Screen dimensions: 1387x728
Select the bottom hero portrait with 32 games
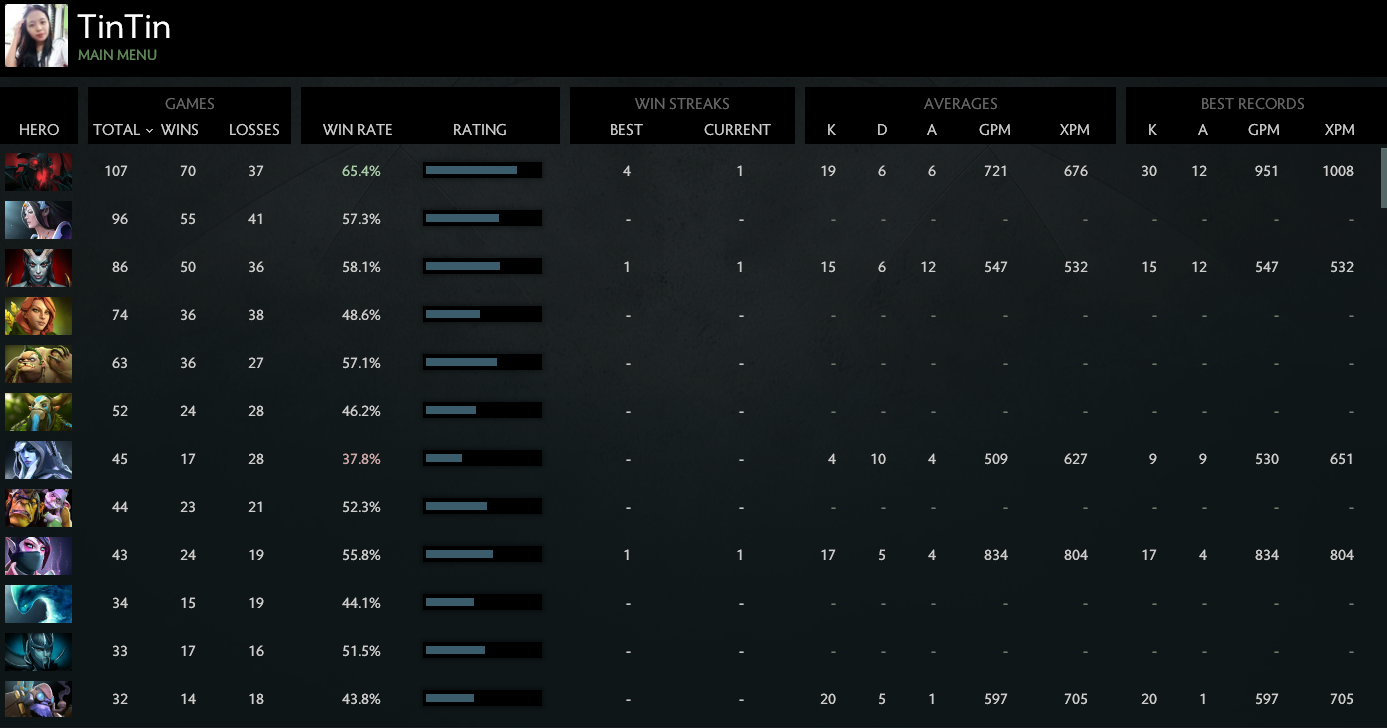[x=39, y=699]
